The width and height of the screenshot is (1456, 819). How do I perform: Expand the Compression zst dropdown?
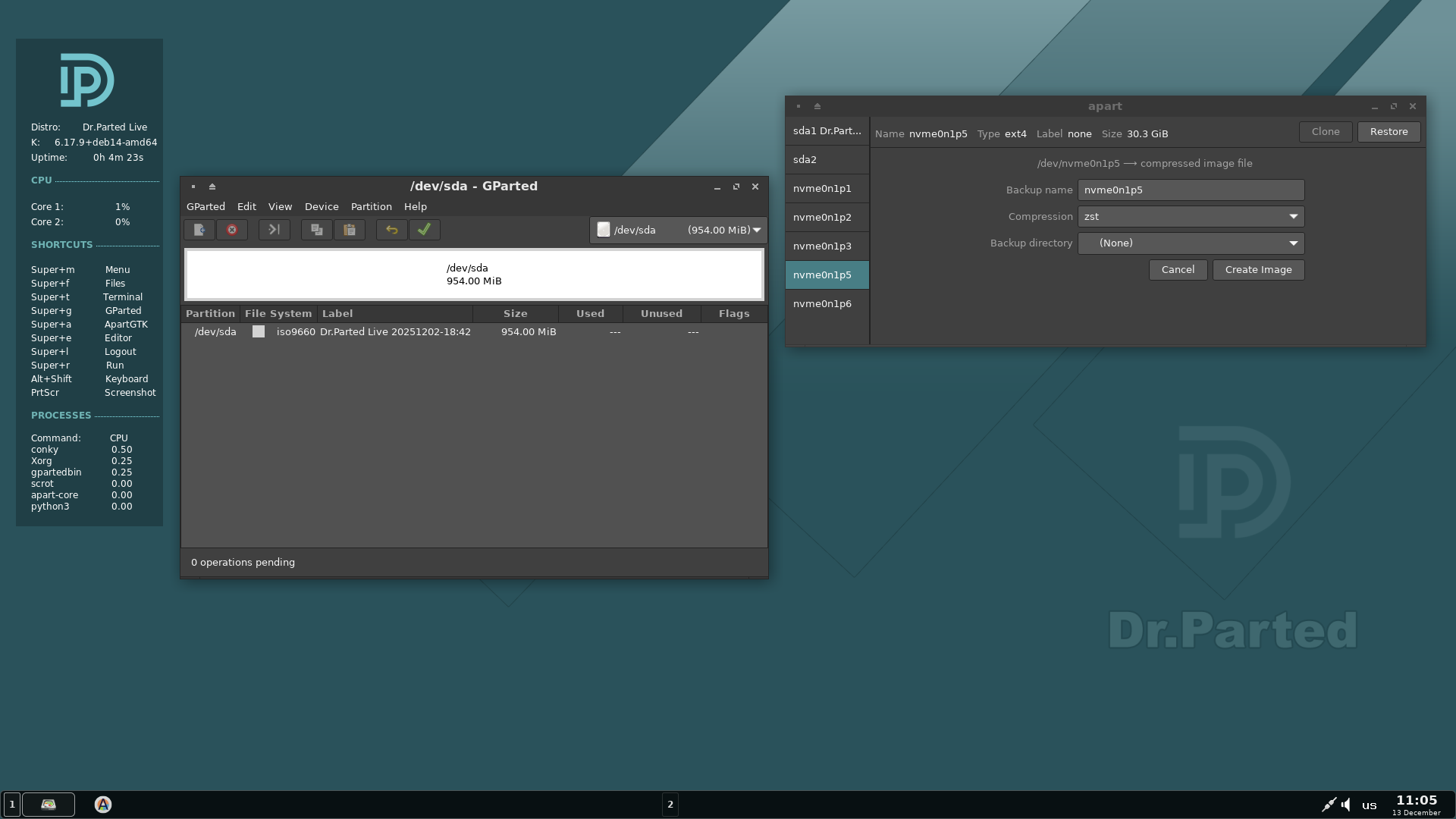pos(1191,217)
